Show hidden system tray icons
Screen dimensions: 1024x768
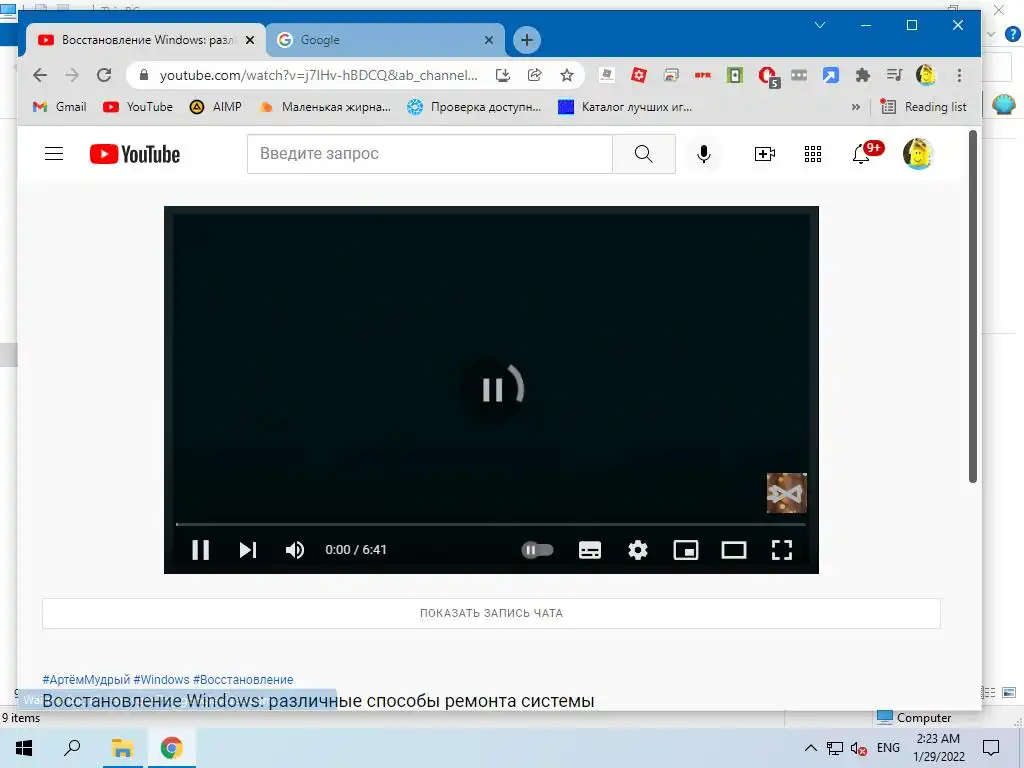(x=810, y=748)
